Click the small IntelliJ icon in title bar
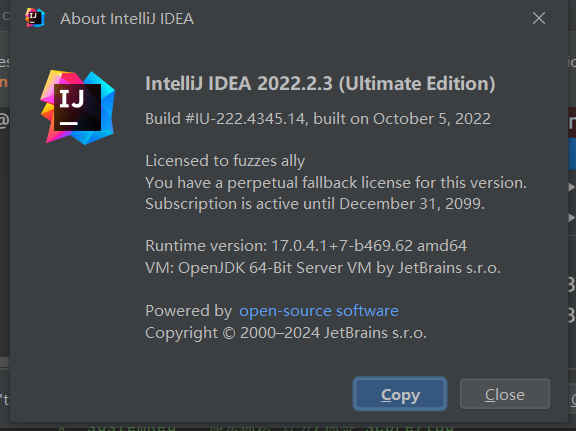576x431 pixels. [35, 18]
